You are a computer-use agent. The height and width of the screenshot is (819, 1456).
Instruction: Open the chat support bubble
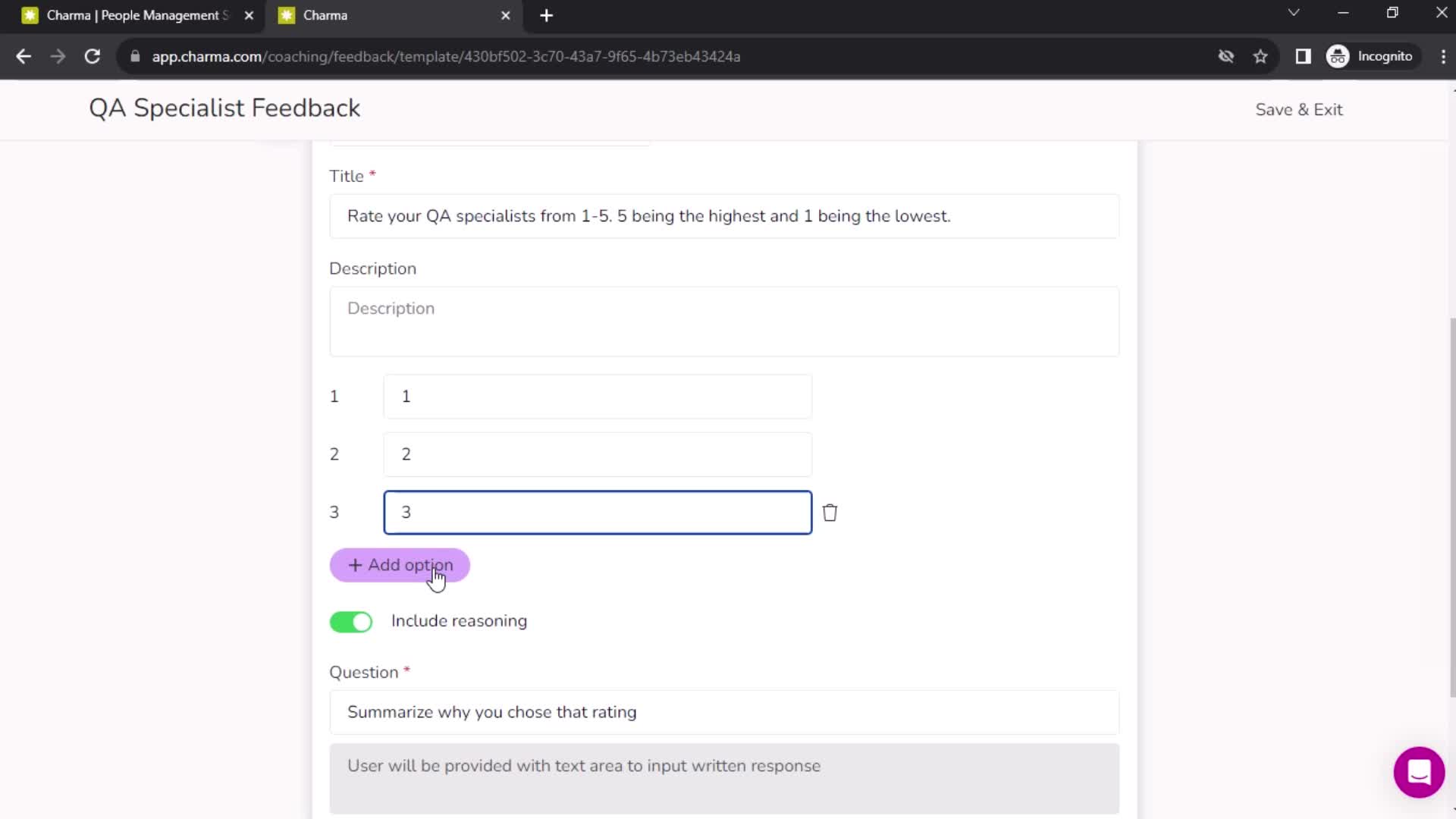1419,772
